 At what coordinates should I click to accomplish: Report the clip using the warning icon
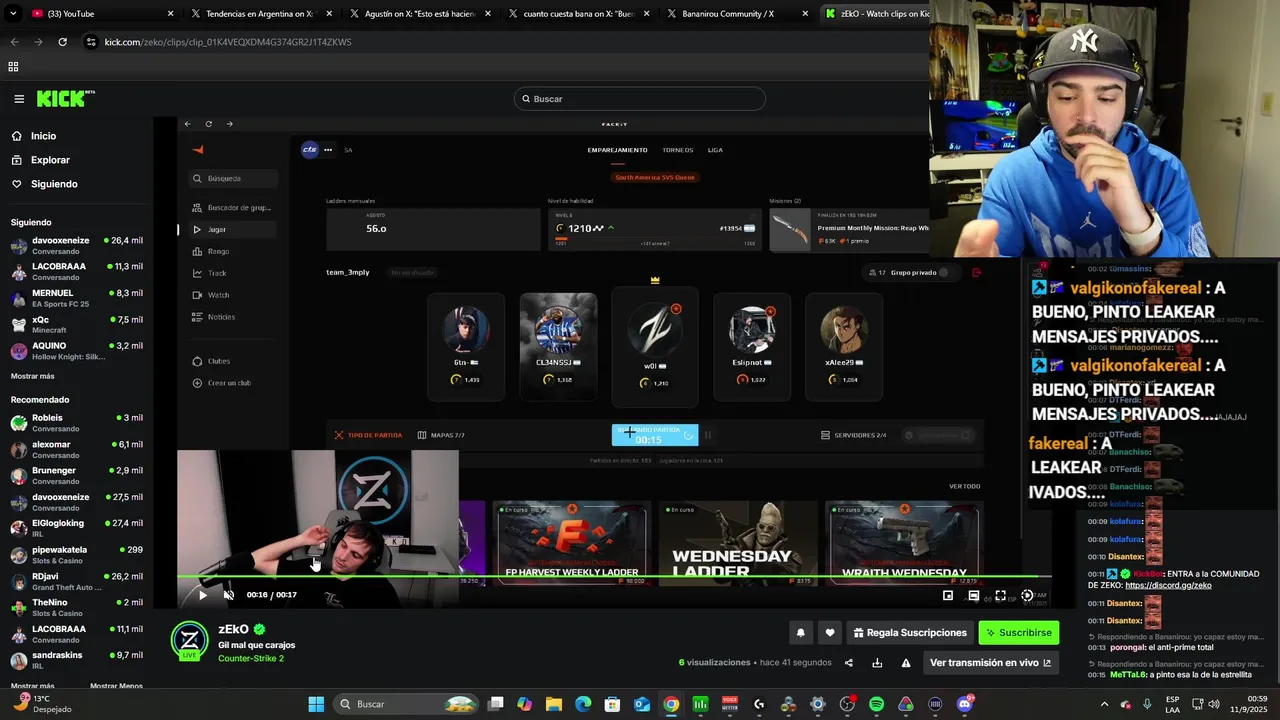pyautogui.click(x=906, y=663)
